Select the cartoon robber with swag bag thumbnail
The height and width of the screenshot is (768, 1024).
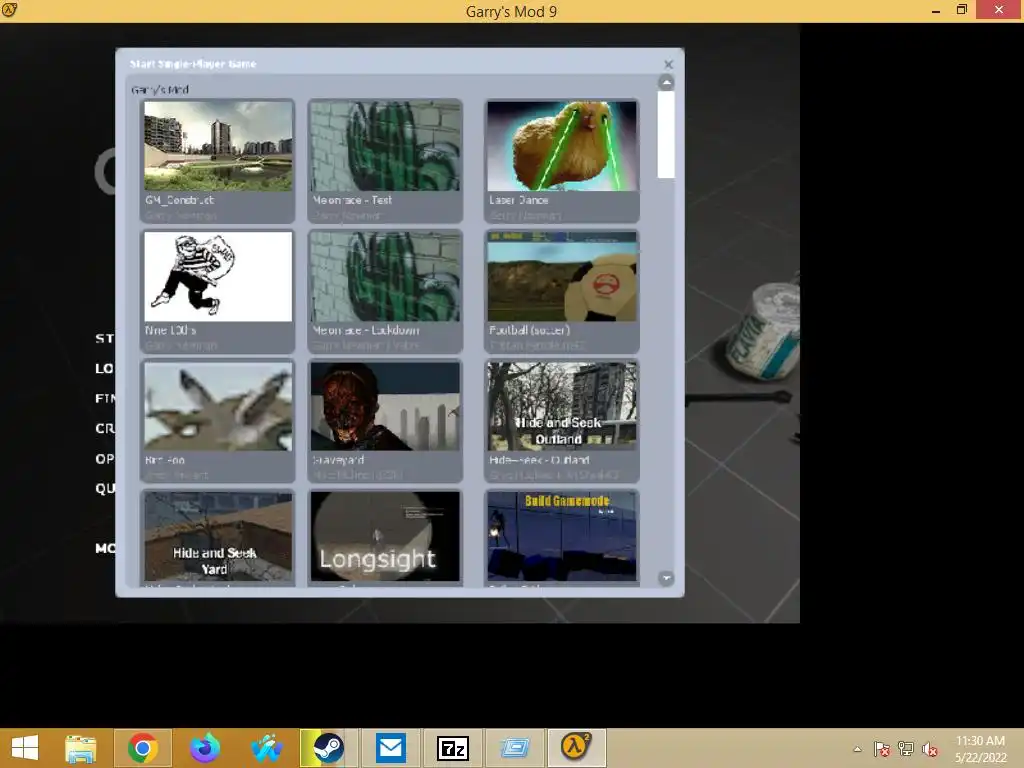pyautogui.click(x=218, y=276)
